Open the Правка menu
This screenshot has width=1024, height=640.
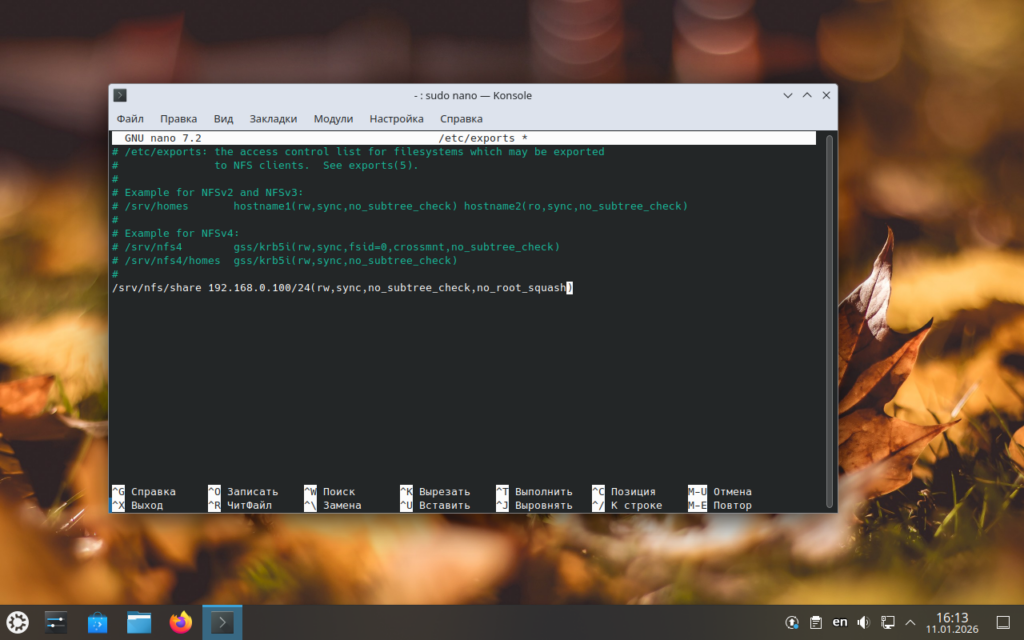[178, 119]
